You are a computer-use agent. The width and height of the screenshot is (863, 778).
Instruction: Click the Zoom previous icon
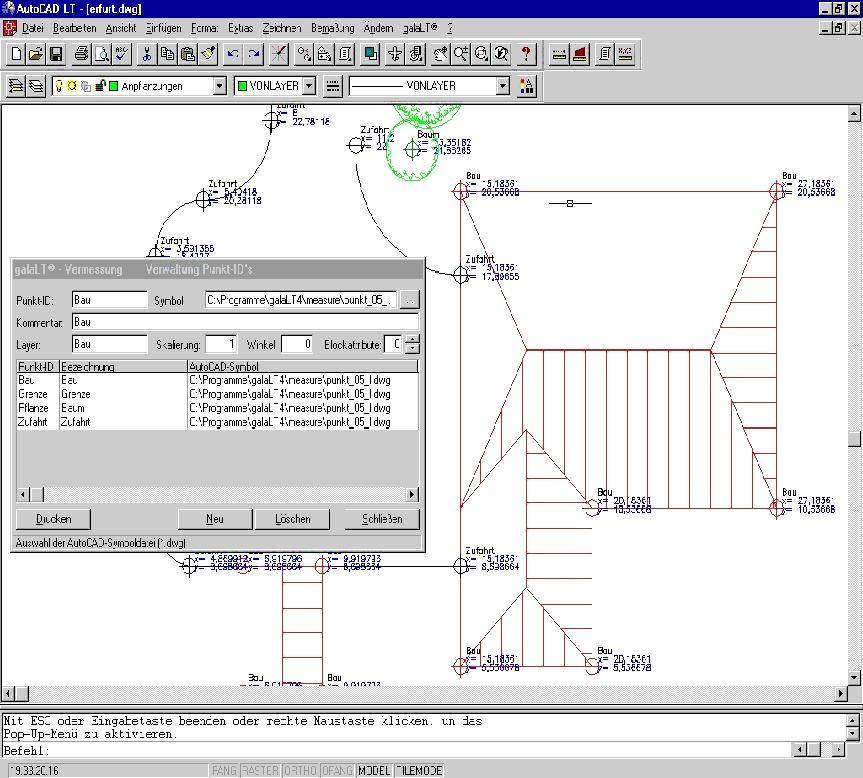501,54
